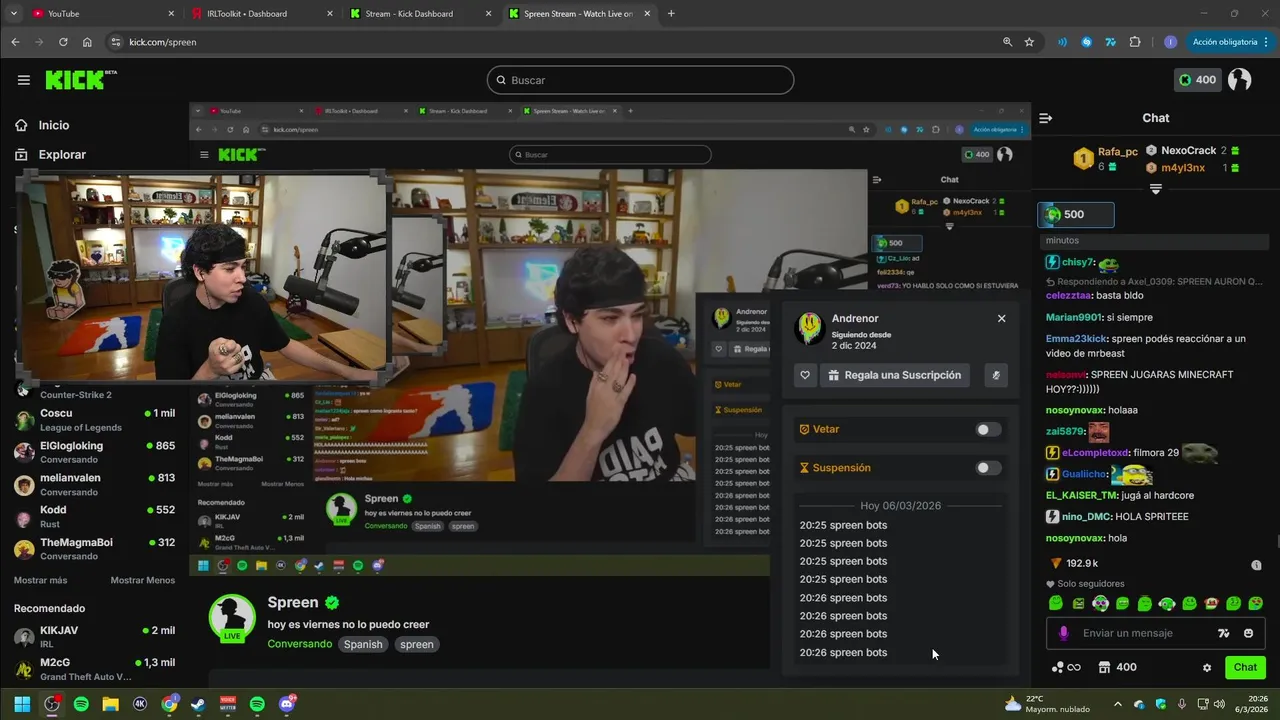The width and height of the screenshot is (1280, 720).
Task: Open the 7TV emote picker in chat input
Action: [1223, 633]
